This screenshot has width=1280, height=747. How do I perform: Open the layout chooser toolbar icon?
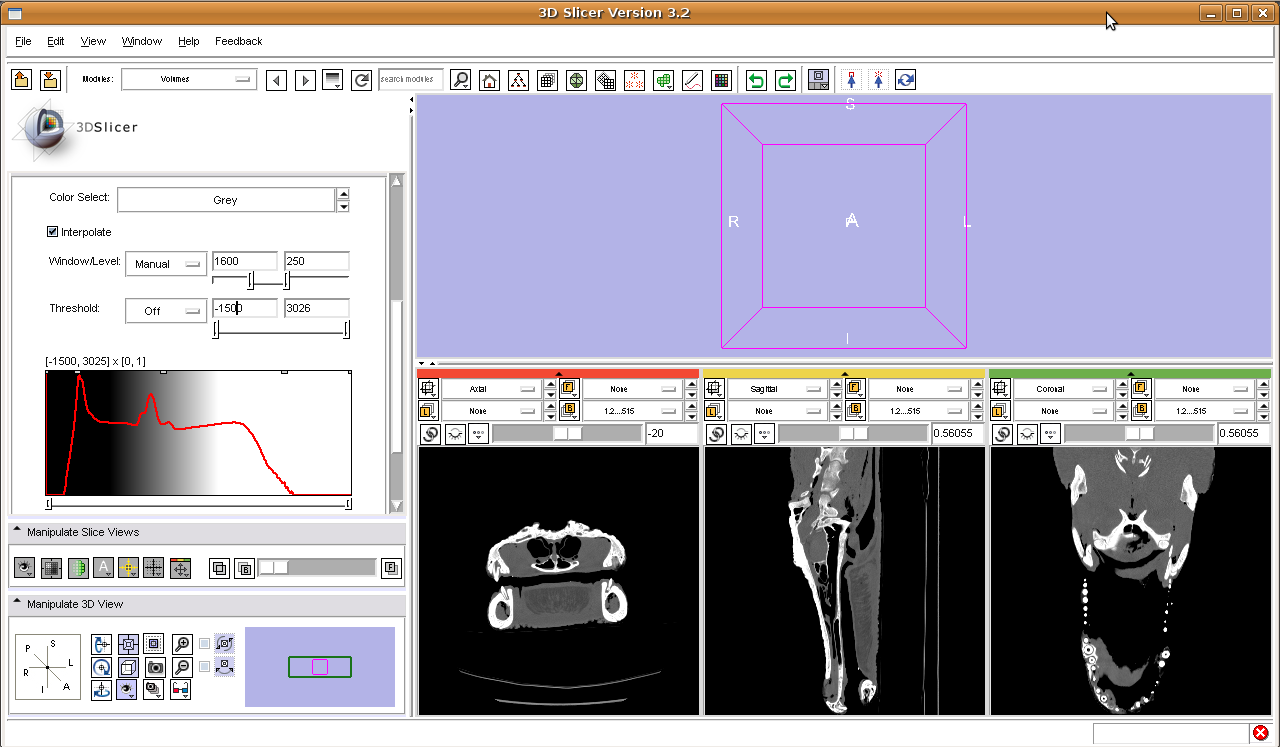click(819, 80)
